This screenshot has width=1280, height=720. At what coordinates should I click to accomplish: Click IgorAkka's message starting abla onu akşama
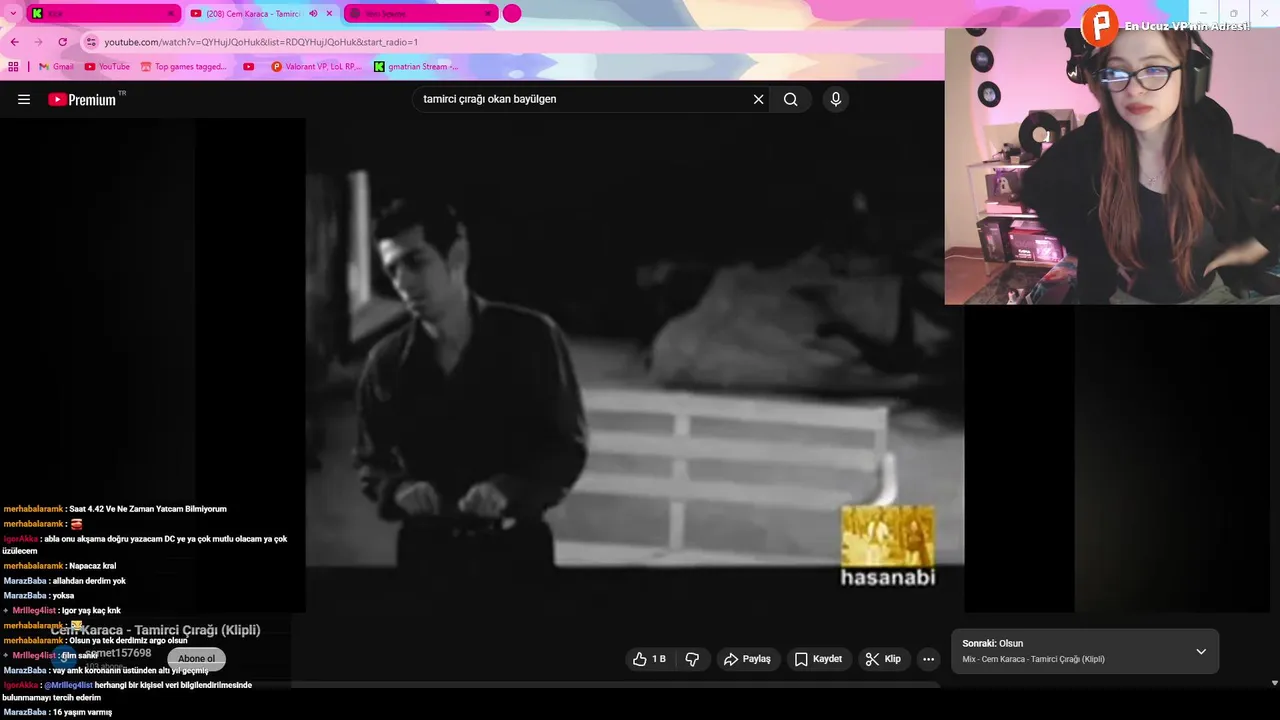145,544
